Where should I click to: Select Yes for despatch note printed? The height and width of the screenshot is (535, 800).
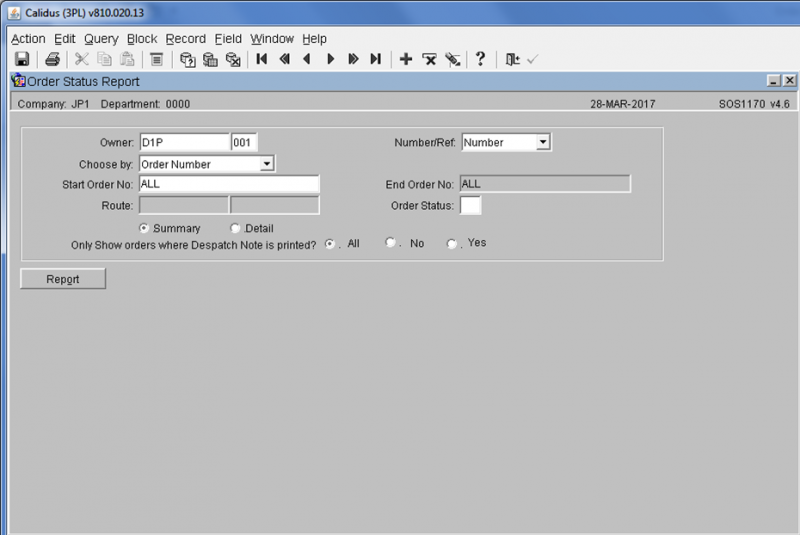tap(452, 244)
